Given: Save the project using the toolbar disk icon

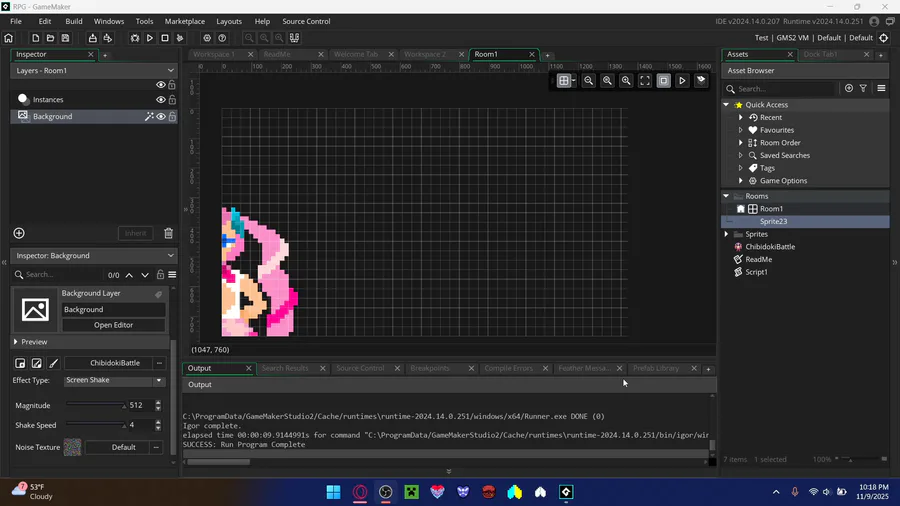Looking at the screenshot, I should click(65, 38).
